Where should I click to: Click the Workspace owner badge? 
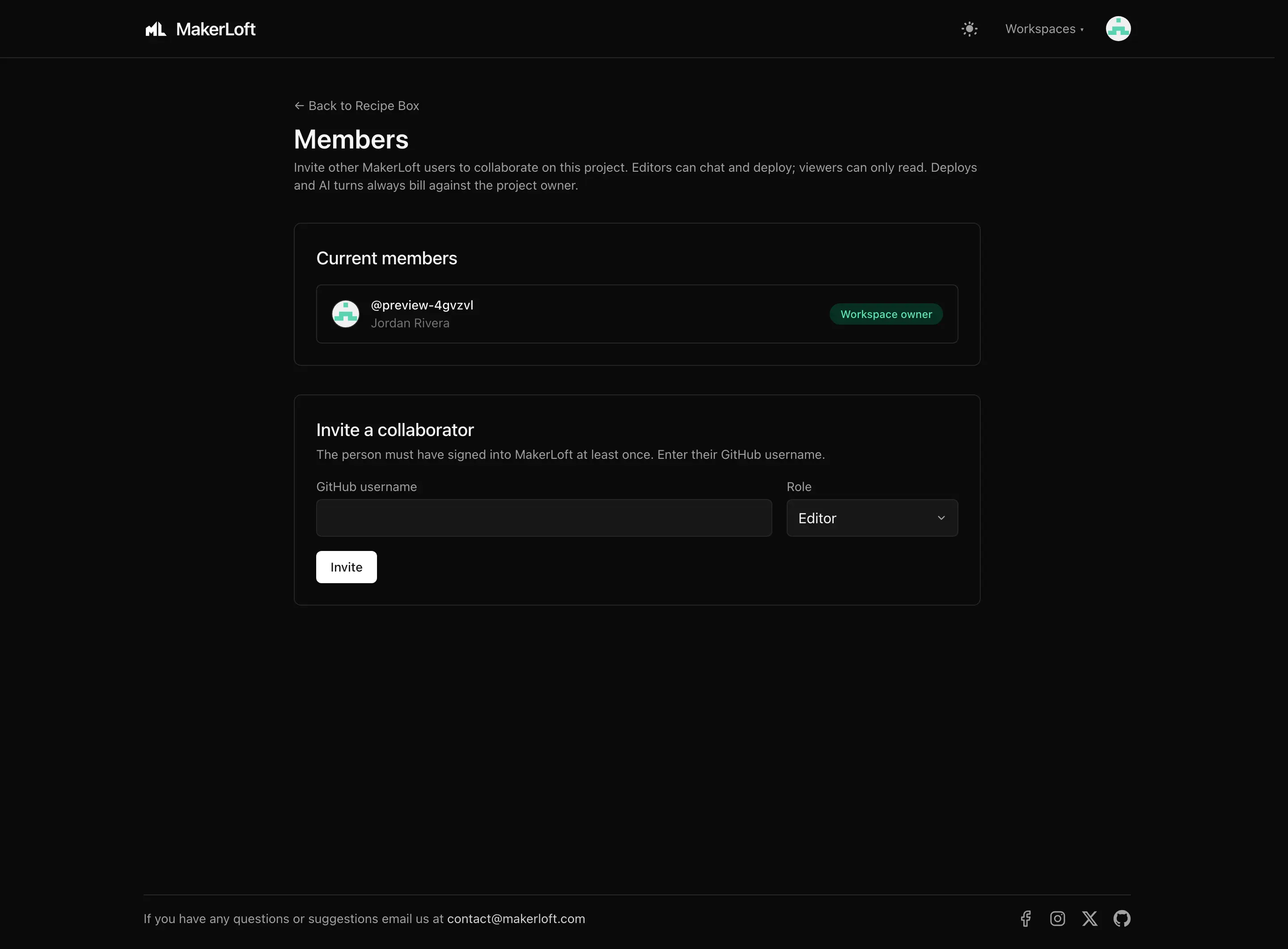pos(886,314)
